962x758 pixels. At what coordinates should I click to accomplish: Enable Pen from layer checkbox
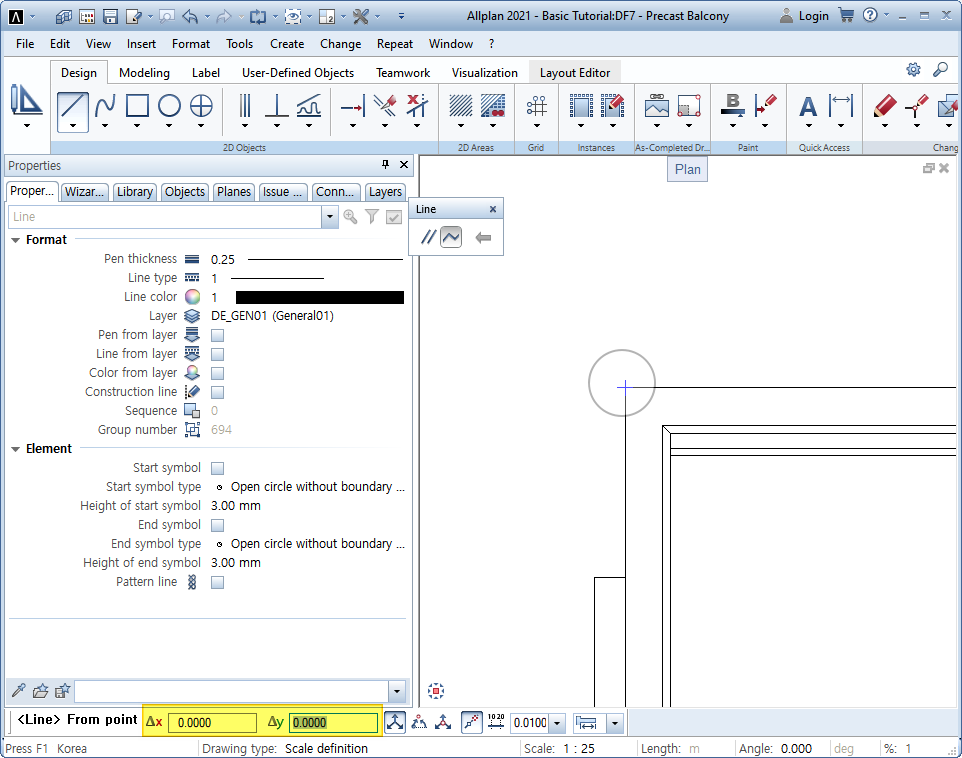click(217, 335)
